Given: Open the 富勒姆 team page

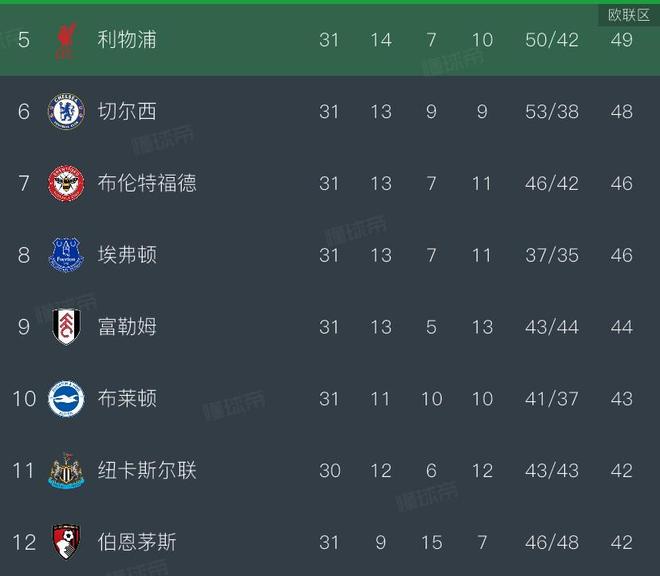Looking at the screenshot, I should 127,327.
